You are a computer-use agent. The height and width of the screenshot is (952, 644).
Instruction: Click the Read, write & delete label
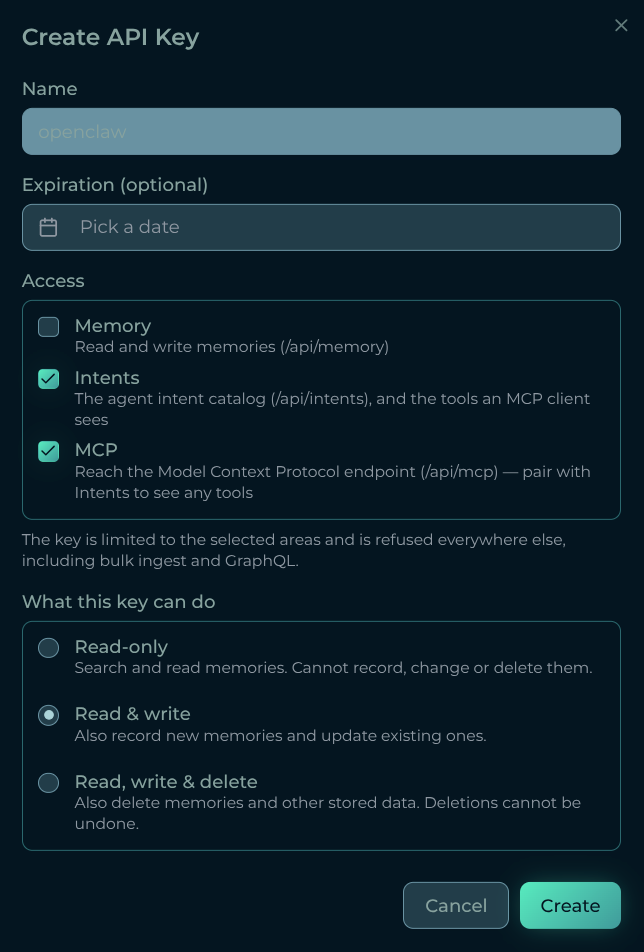tap(166, 781)
